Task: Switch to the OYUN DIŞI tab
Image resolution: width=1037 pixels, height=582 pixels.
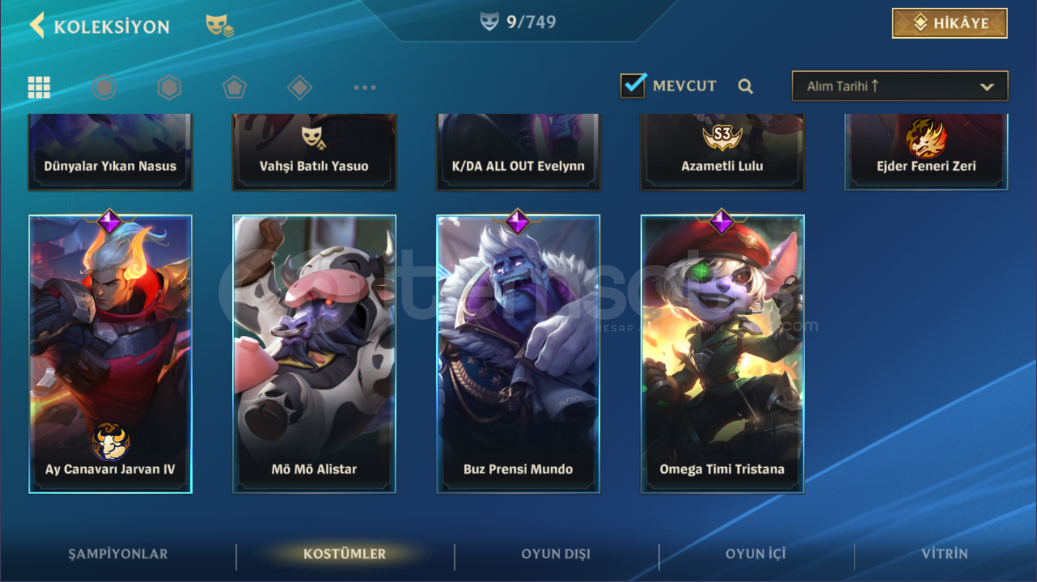Action: pos(556,554)
